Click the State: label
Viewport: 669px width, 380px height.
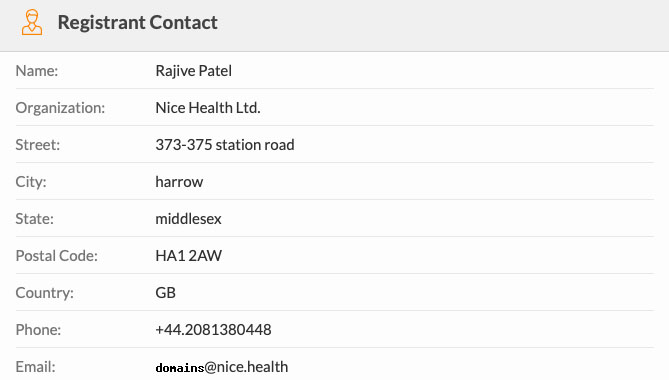pyautogui.click(x=35, y=219)
